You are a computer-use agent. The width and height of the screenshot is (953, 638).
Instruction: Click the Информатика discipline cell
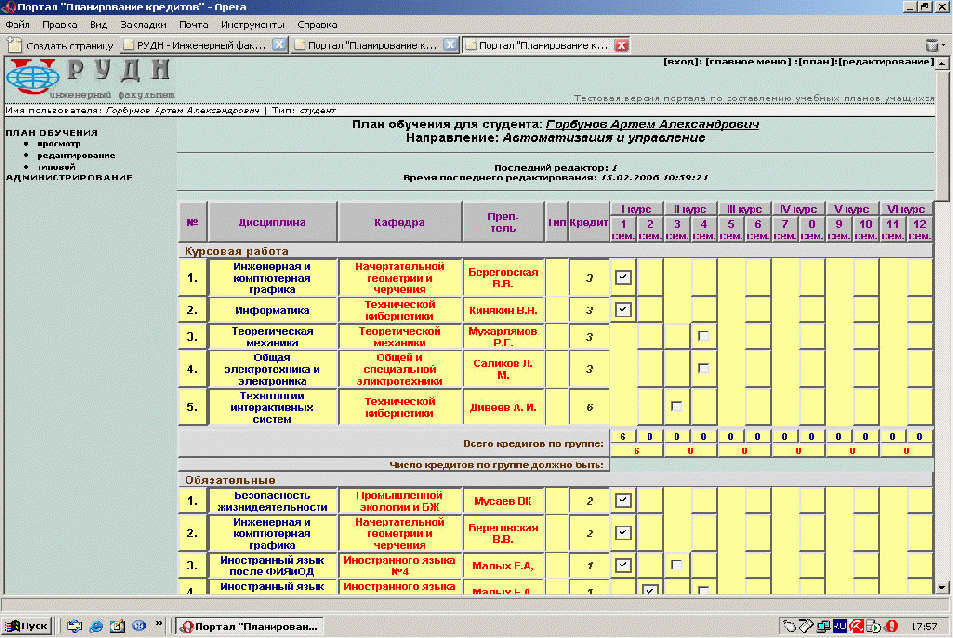point(272,310)
